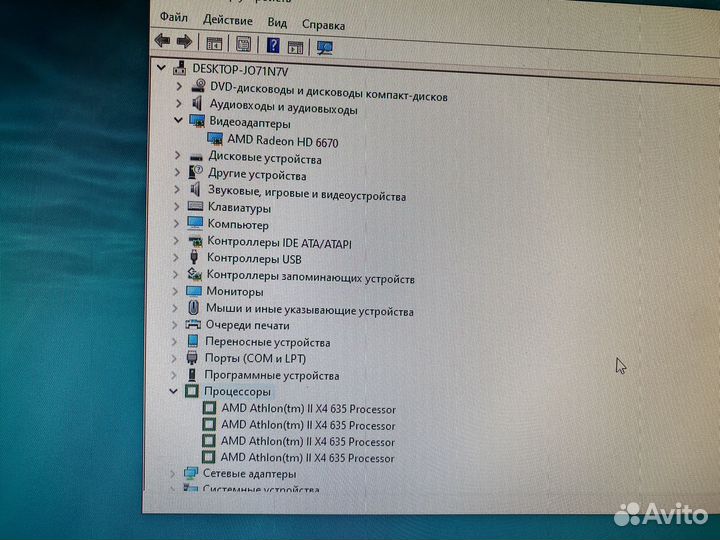The width and height of the screenshot is (720, 540).
Task: Select the Мониторы label
Action: pyautogui.click(x=235, y=291)
